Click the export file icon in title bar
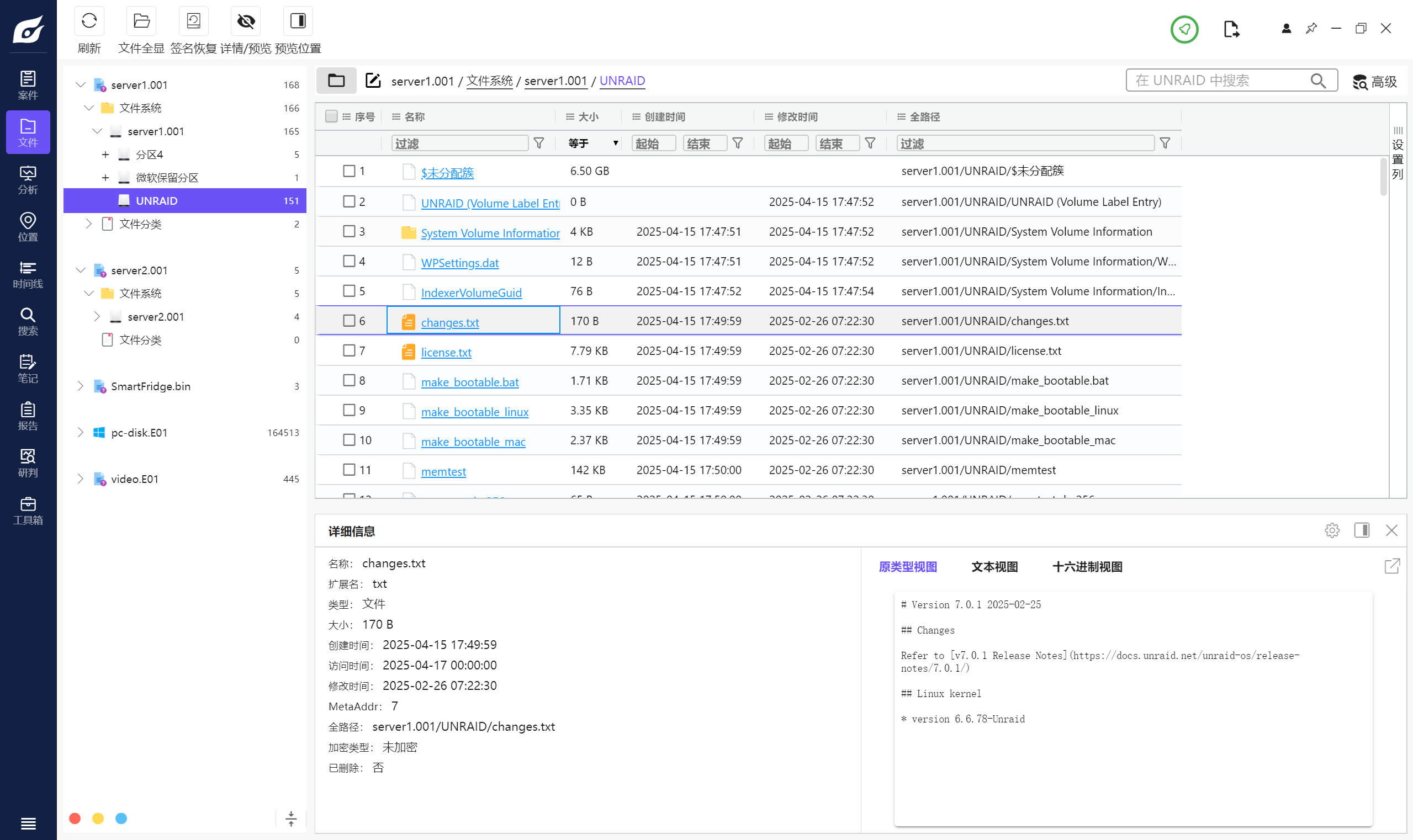The image size is (1413, 840). (1231, 29)
